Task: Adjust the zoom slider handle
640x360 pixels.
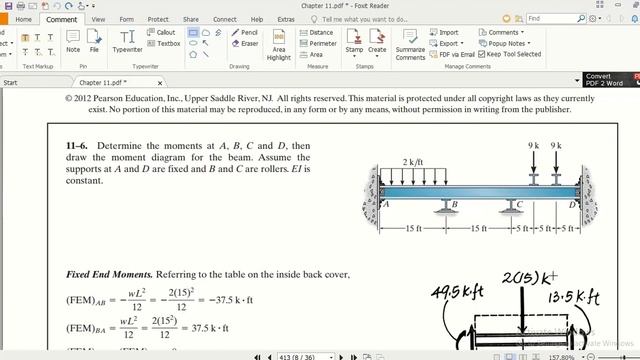Action: coord(624,357)
